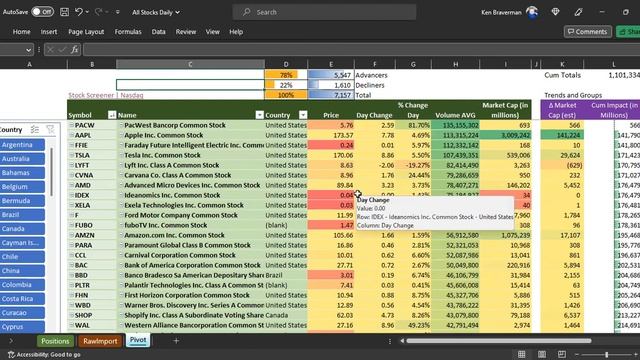This screenshot has height=360, width=640.
Task: Select Cyprus in the Country slicer
Action: pyautogui.click(x=22, y=327)
